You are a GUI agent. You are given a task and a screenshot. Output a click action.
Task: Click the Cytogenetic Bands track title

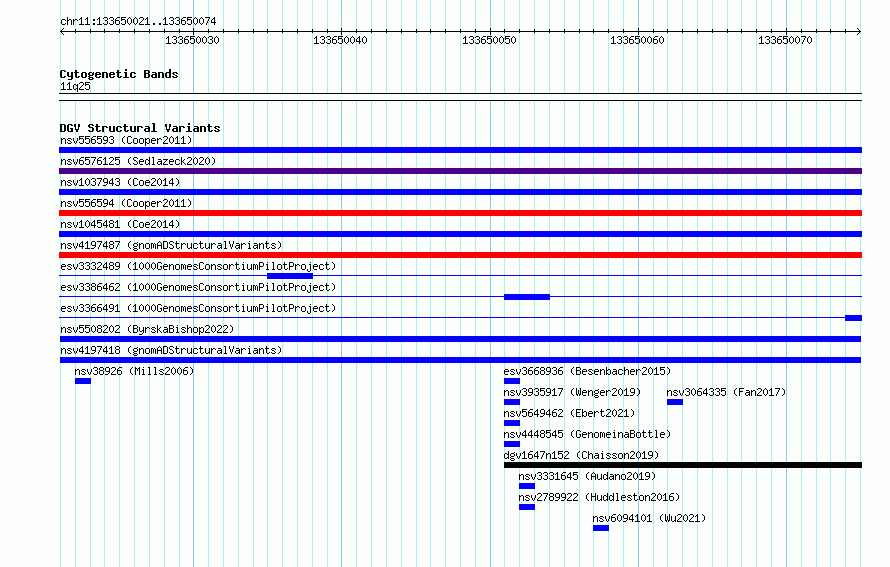(x=119, y=74)
